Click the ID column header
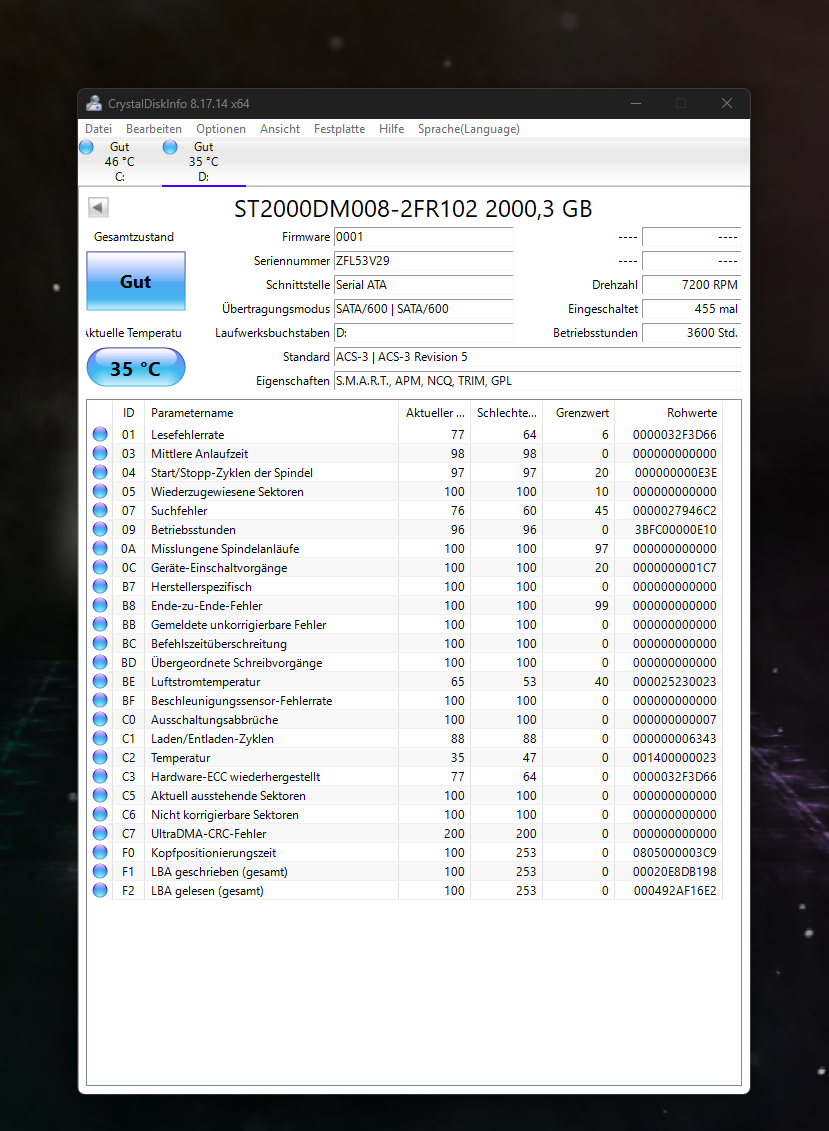This screenshot has width=829, height=1131. (x=128, y=413)
